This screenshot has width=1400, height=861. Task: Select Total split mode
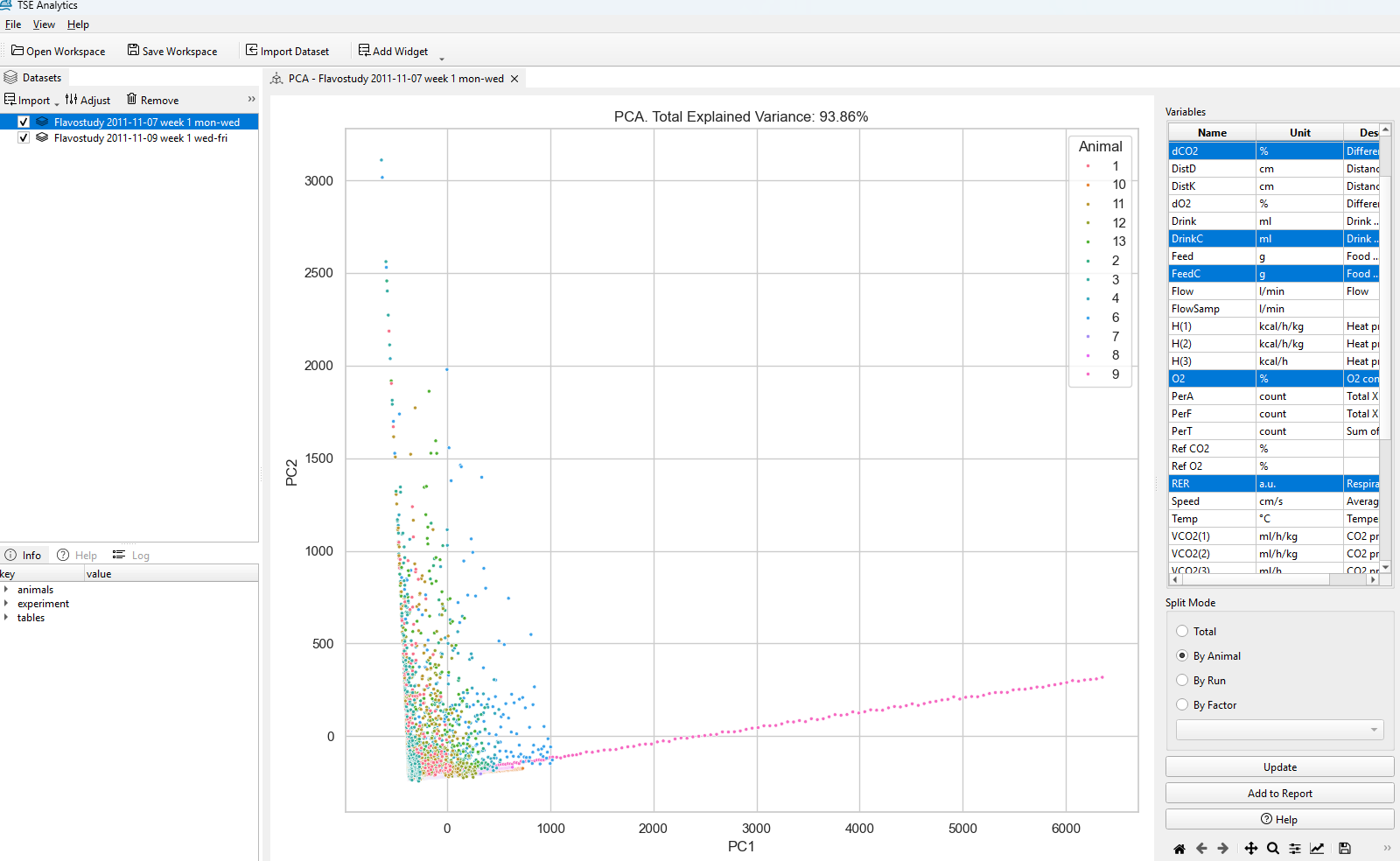coord(1183,631)
